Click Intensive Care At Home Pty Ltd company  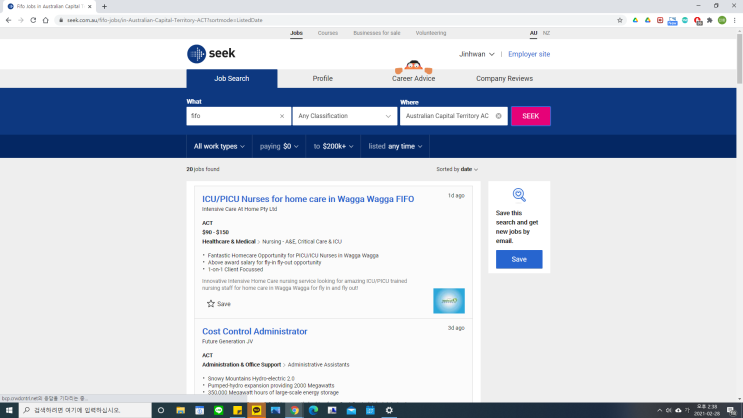(239, 209)
